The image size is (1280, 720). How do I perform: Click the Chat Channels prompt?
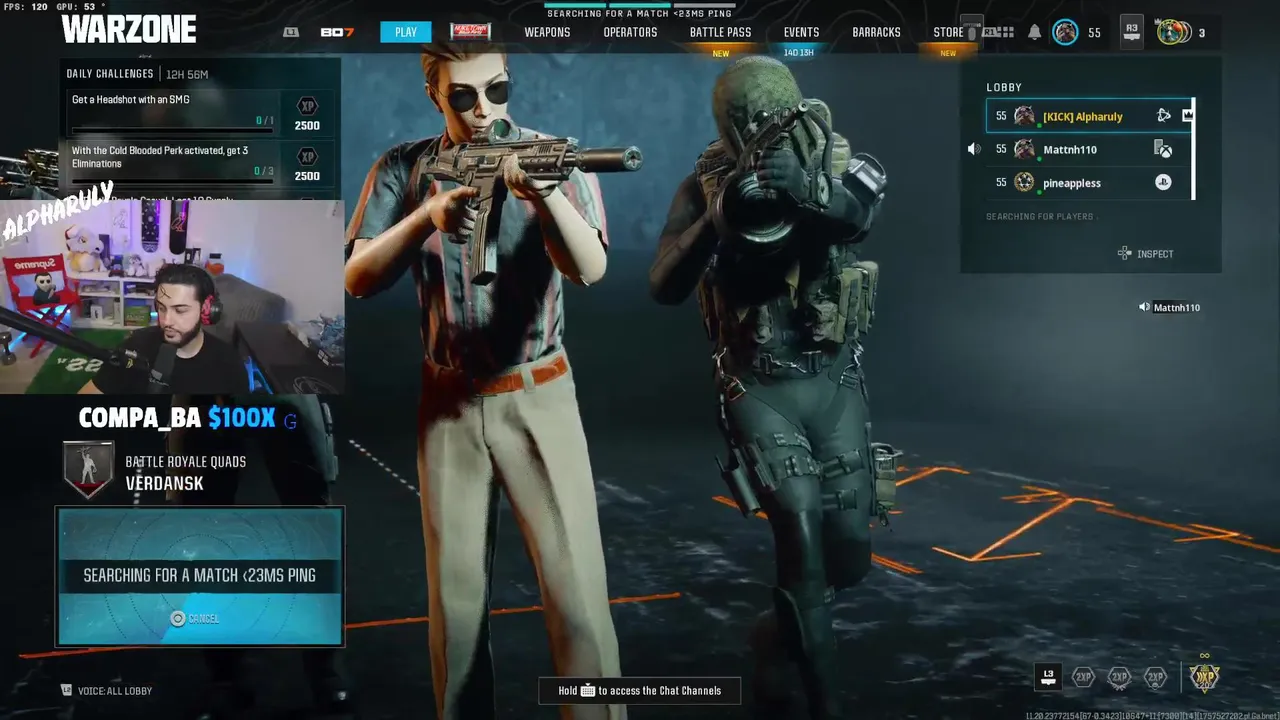click(x=639, y=690)
